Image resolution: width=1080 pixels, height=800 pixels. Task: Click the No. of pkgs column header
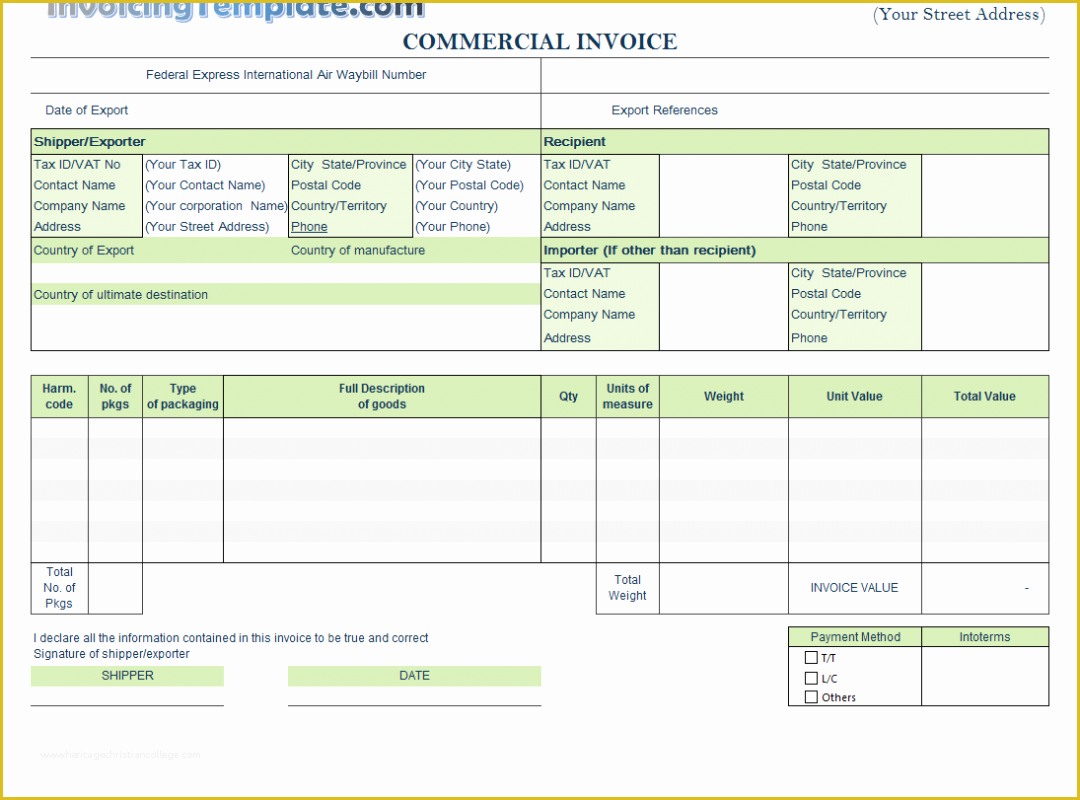(115, 396)
